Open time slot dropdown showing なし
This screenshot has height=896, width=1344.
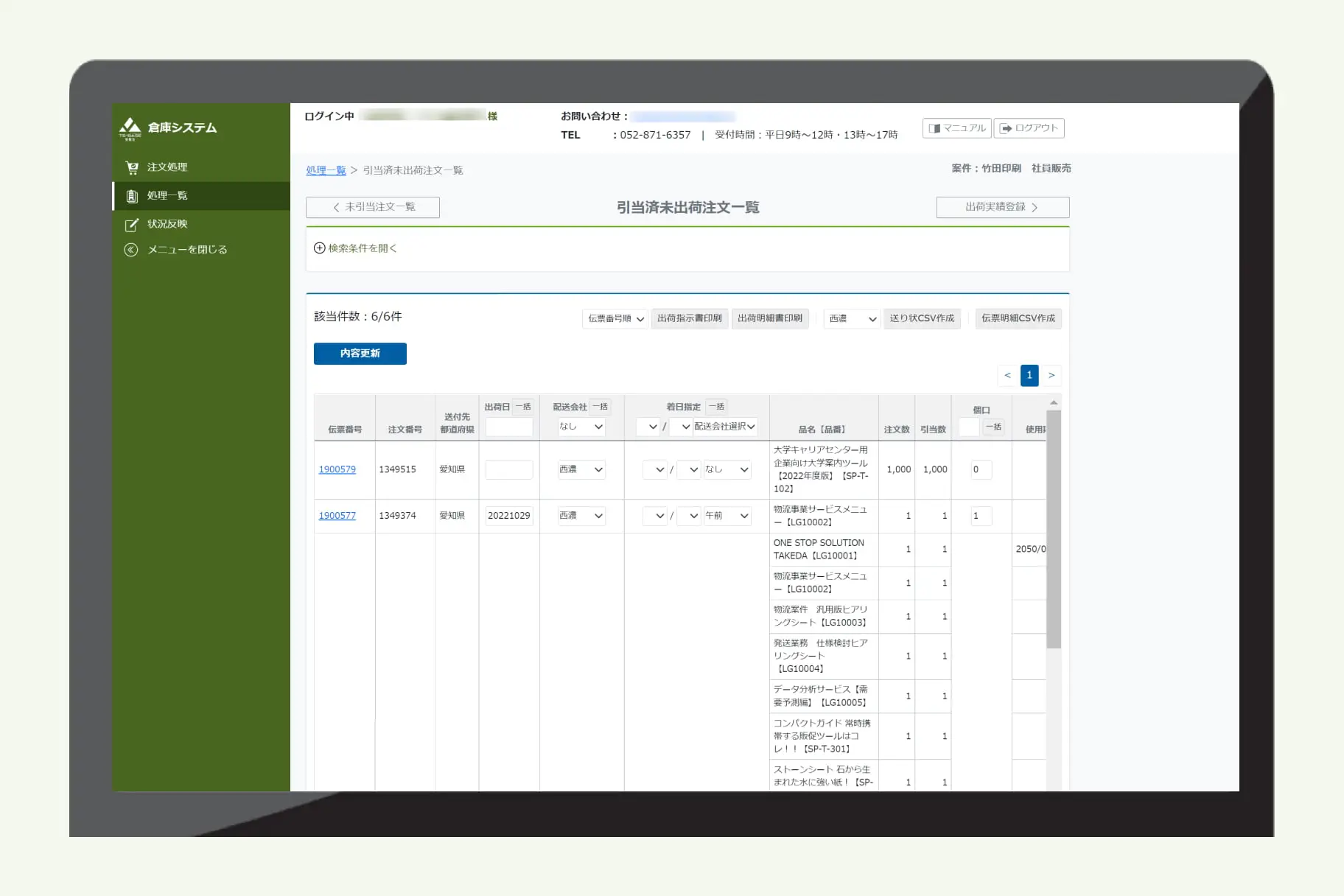click(727, 469)
